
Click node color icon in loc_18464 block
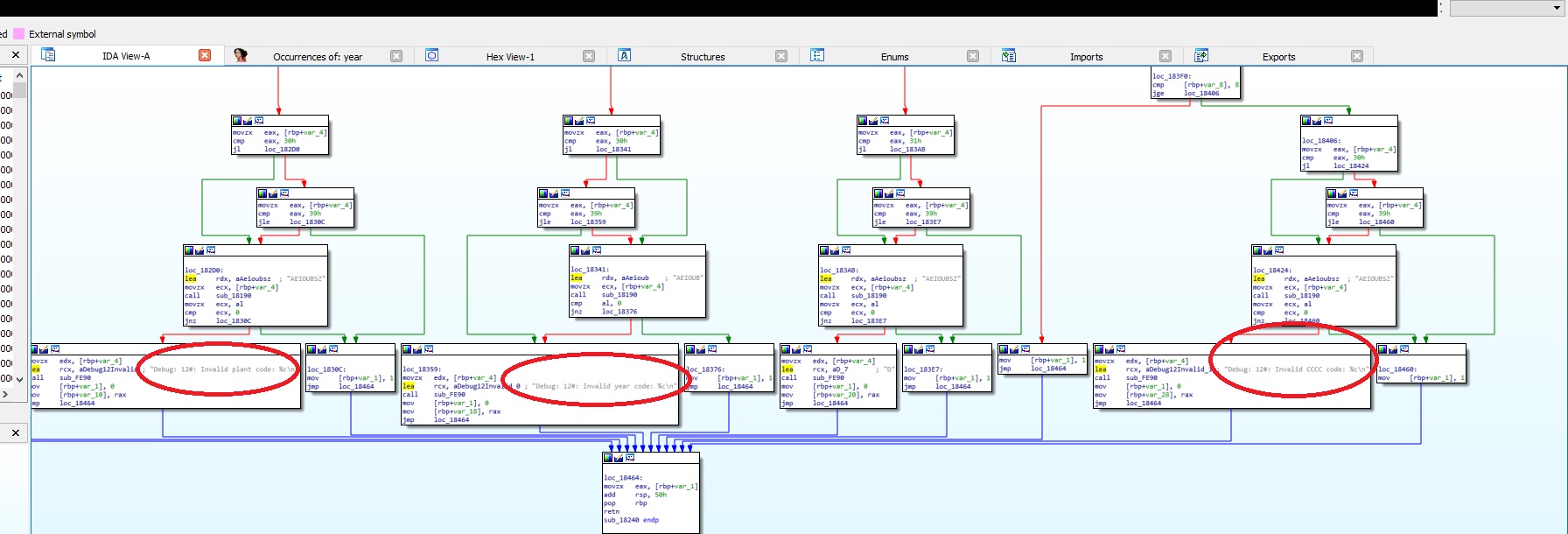coord(609,458)
